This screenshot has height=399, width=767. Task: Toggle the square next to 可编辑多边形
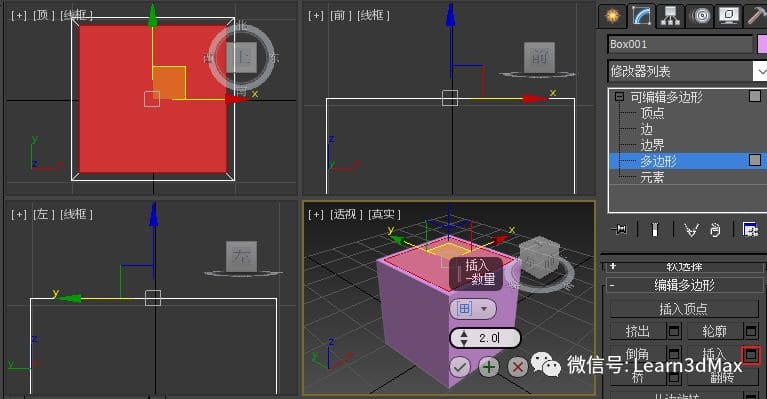755,96
